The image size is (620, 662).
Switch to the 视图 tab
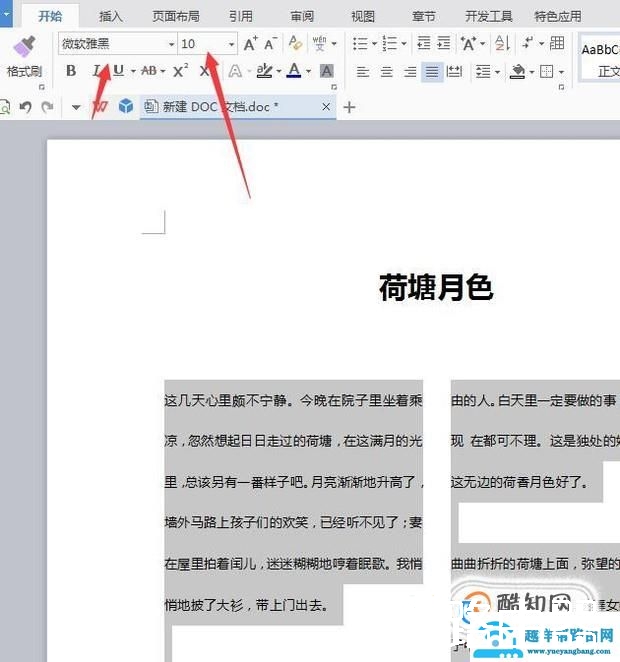tap(363, 16)
